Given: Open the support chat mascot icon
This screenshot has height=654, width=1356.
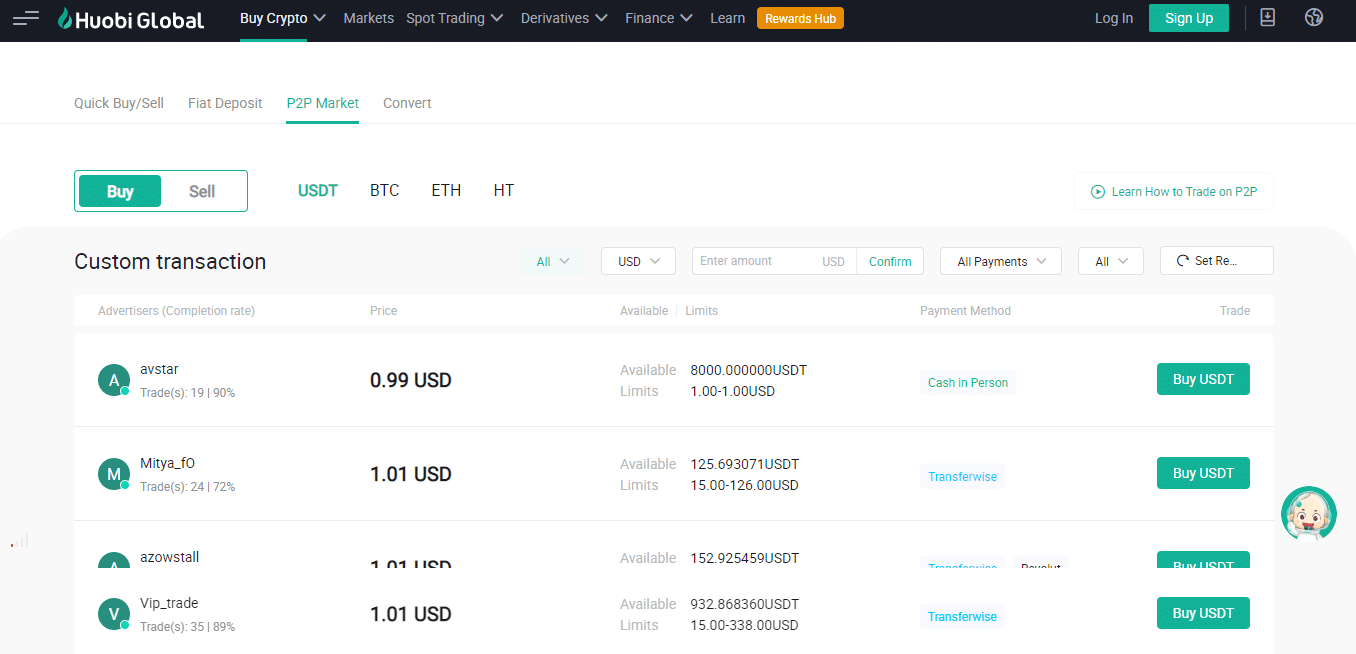Looking at the screenshot, I should click(x=1309, y=514).
